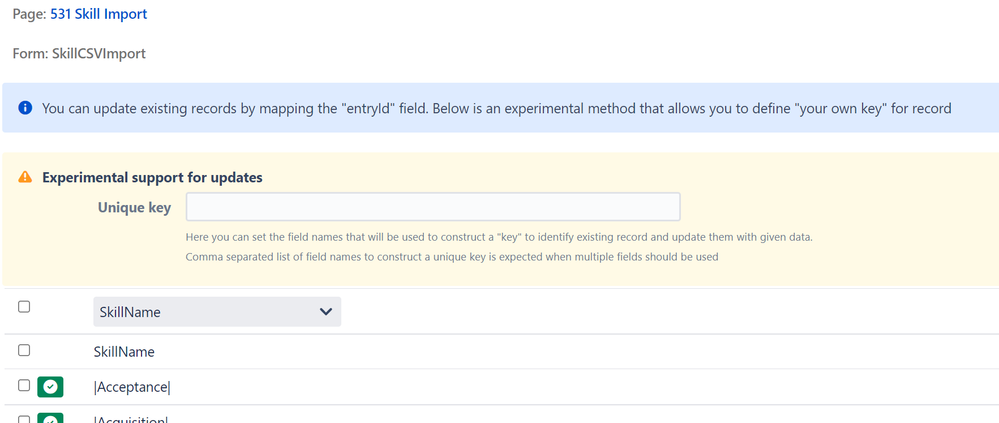Select the |Acceptance| row checkbox
Screen dimensions: 999x423
(24, 385)
